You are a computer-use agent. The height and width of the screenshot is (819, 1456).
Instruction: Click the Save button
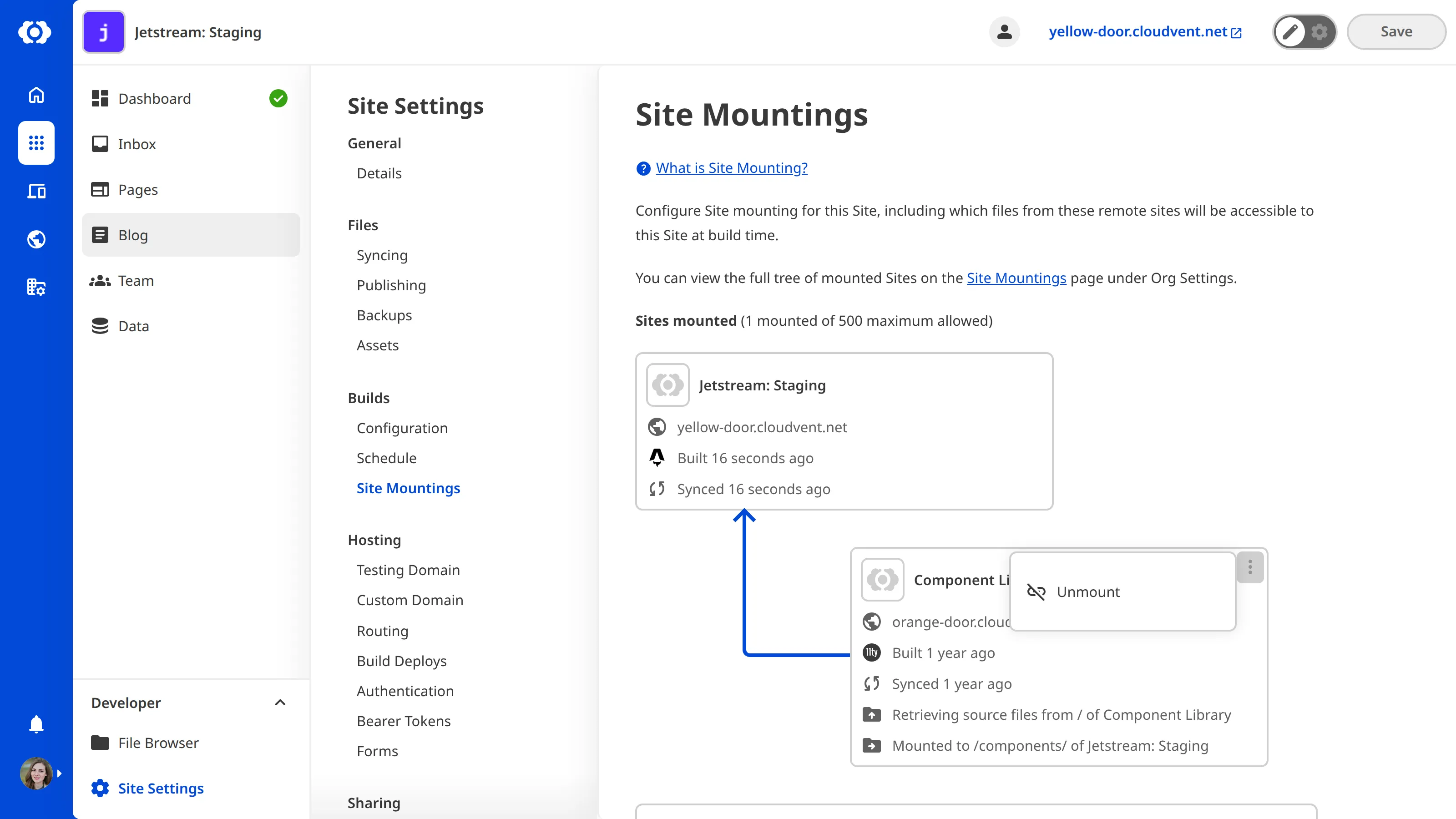[1395, 32]
